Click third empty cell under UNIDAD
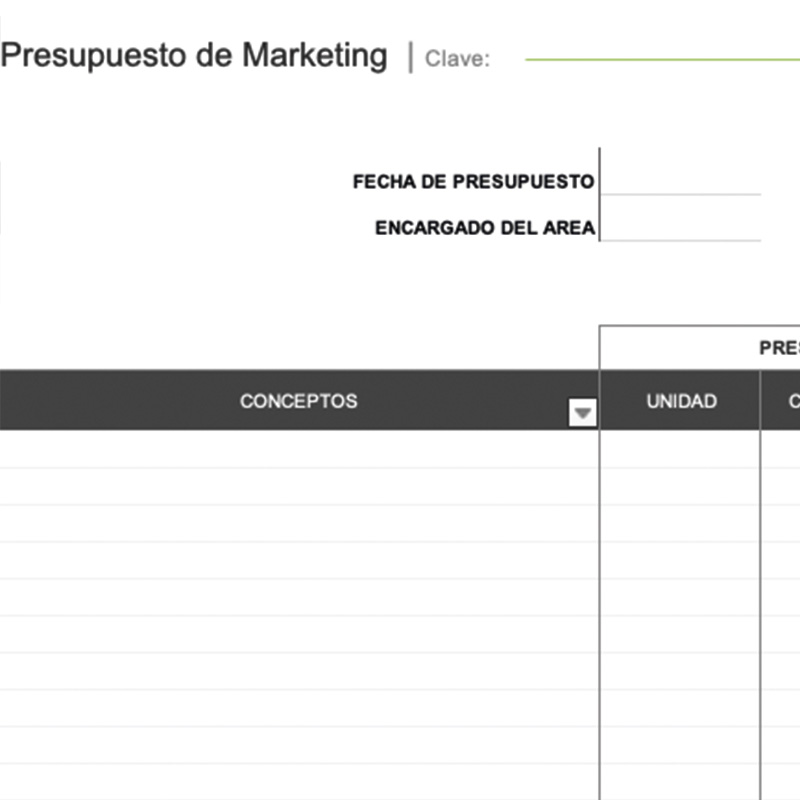The image size is (800, 800). [x=680, y=523]
